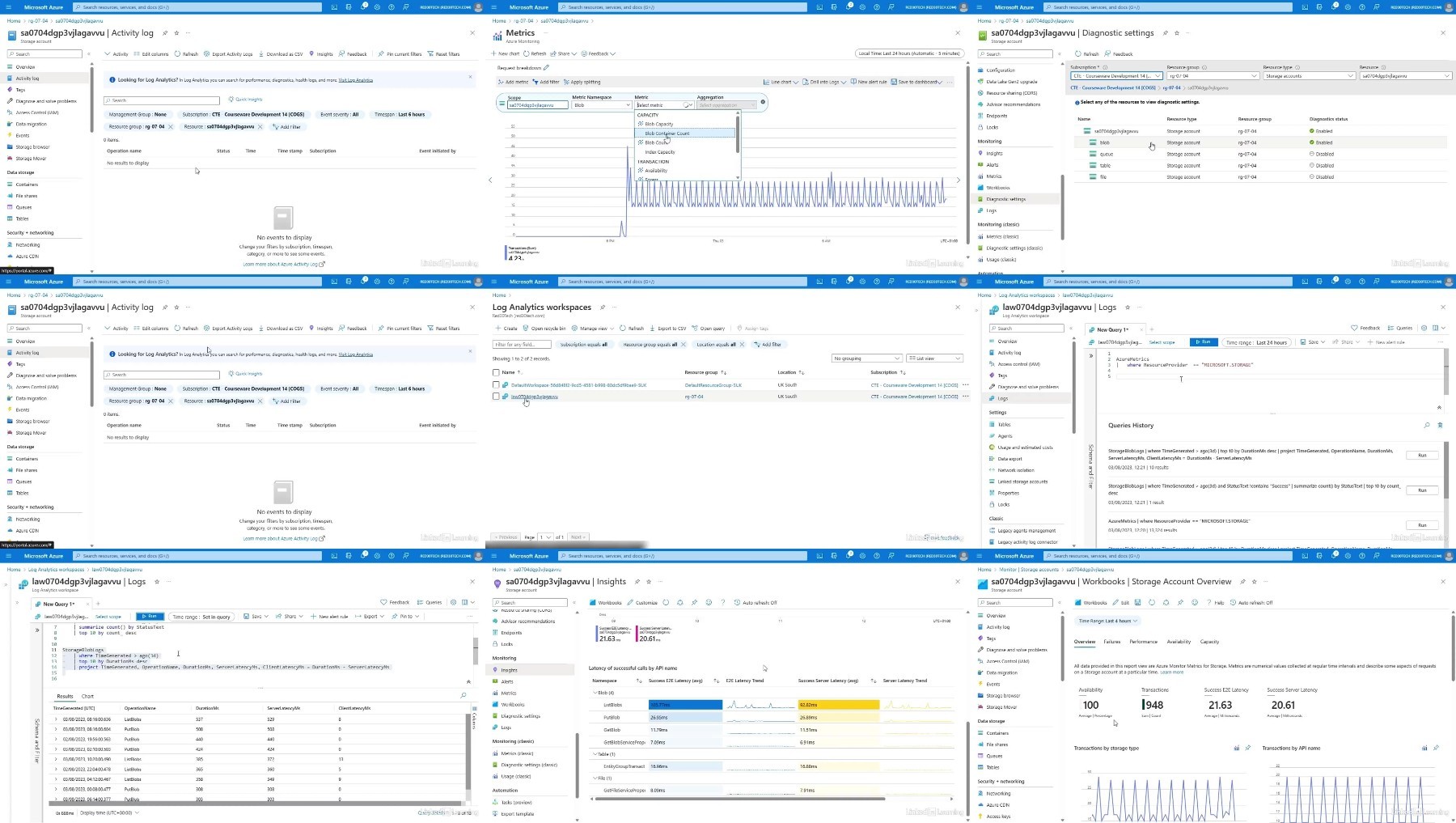Click Local Time: Last 24 hours time picker
1456x823 pixels.
909,53
